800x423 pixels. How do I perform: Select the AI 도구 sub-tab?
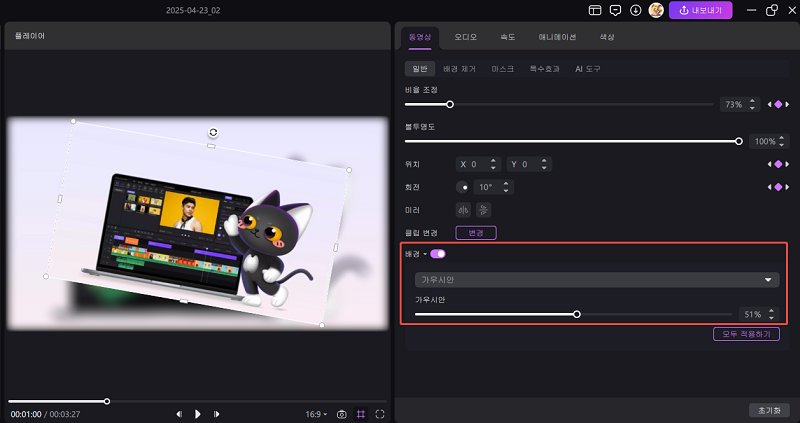coord(588,68)
